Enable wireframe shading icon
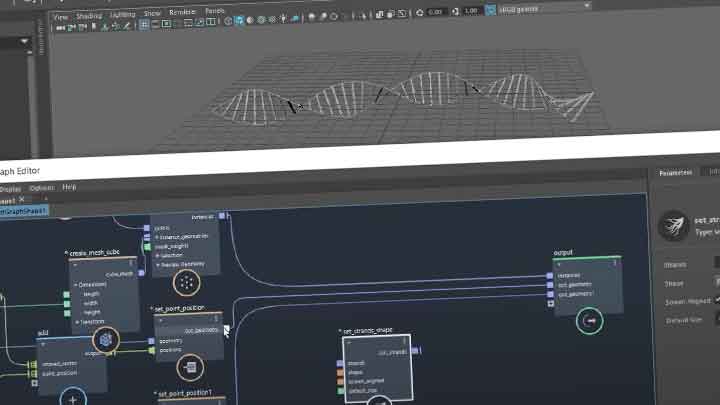The height and width of the screenshot is (405, 720). (228, 21)
